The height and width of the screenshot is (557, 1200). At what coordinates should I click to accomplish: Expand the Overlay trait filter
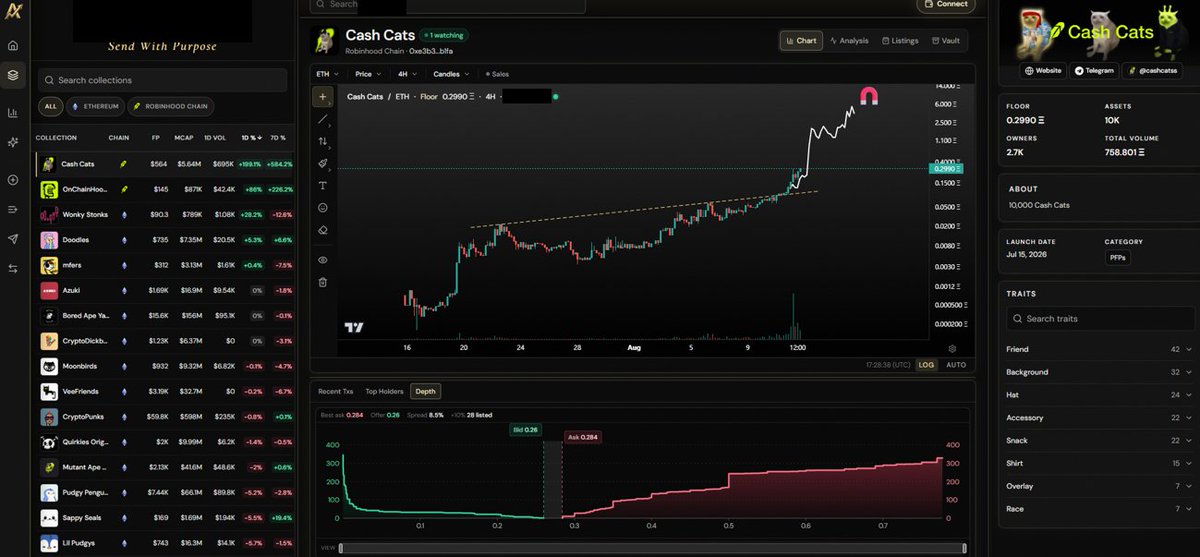click(x=1099, y=486)
